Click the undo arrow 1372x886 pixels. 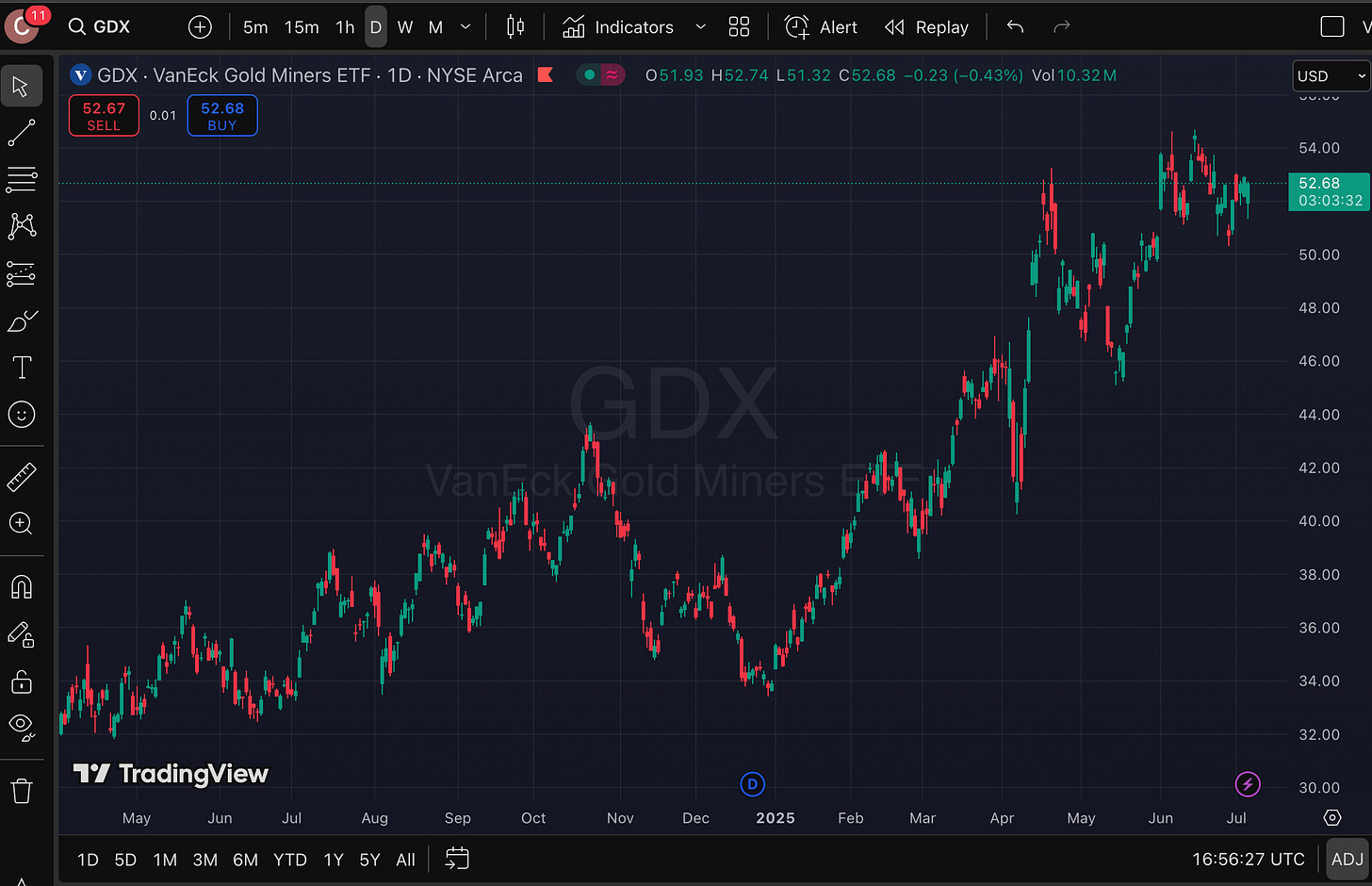[1015, 27]
